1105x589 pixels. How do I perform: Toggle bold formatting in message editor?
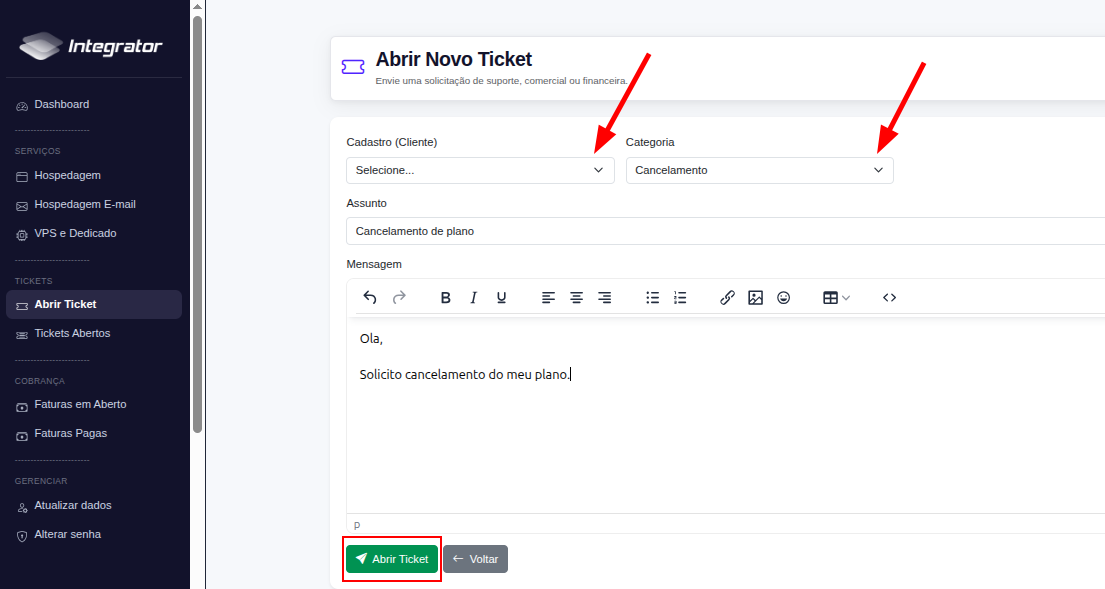point(446,298)
